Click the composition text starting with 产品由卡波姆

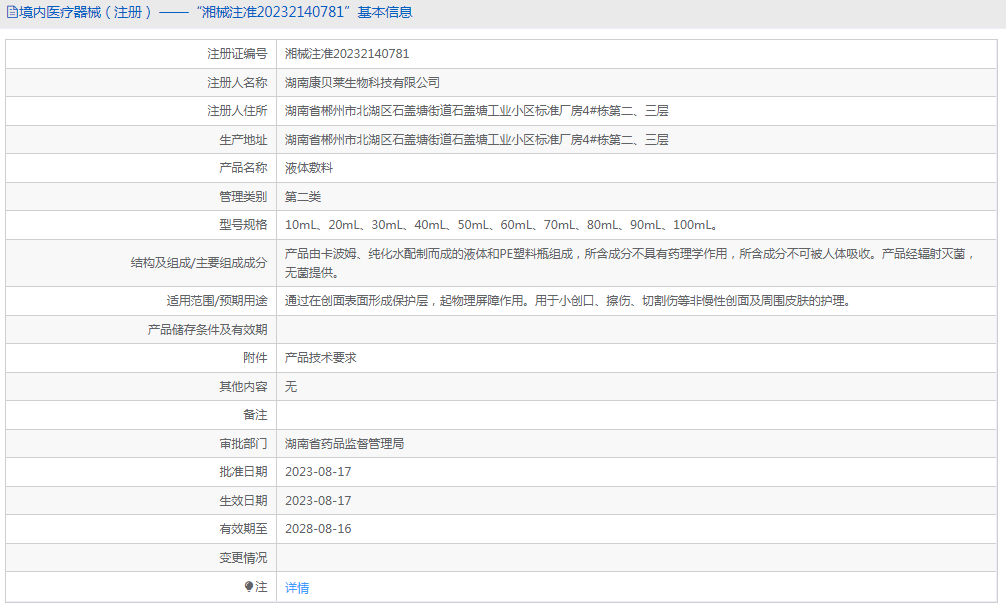[631, 263]
